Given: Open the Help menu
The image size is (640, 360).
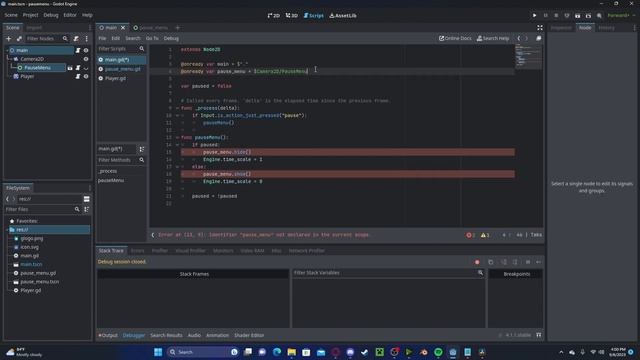Looking at the screenshot, I should (87, 15).
